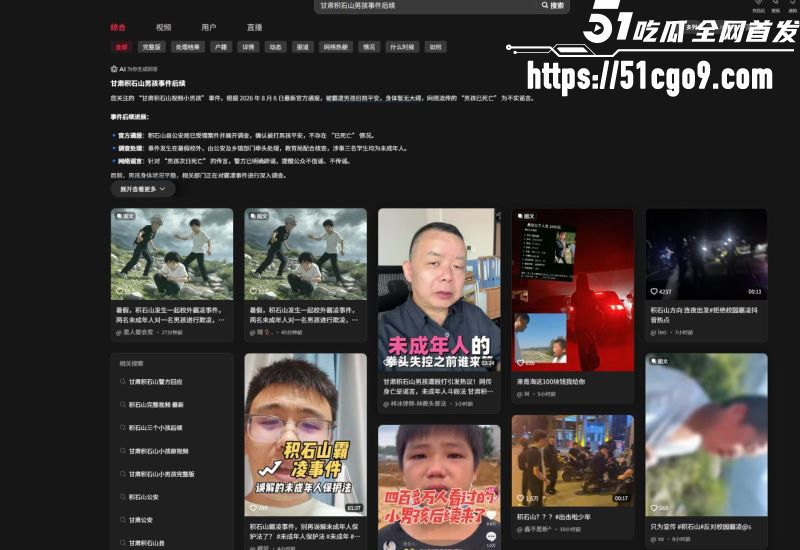Select the 什么时候 filter chip

point(402,47)
